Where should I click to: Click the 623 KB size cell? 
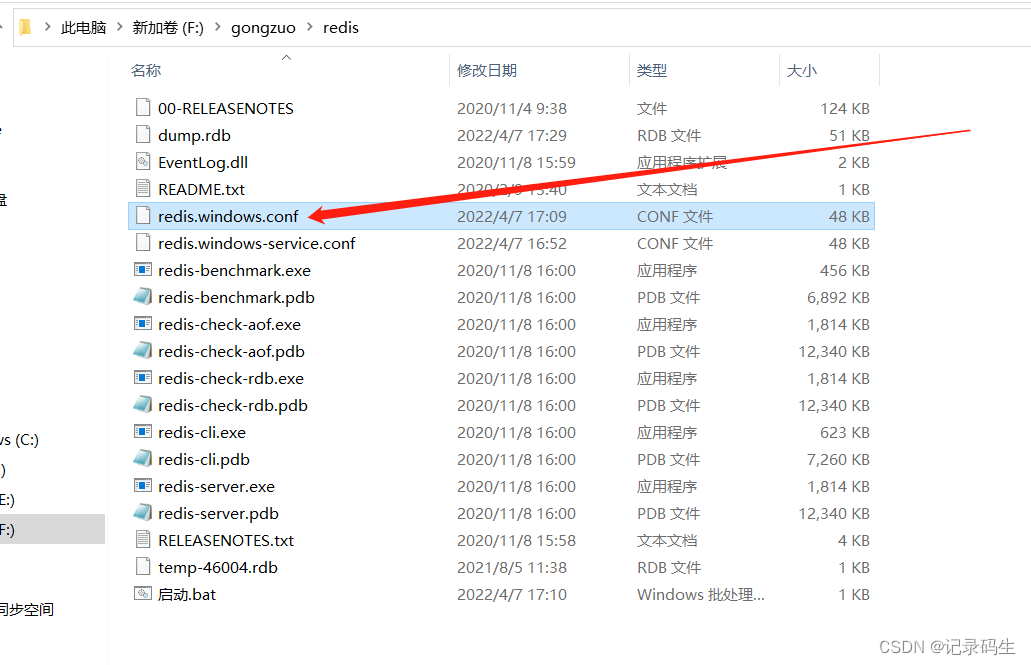coord(844,432)
